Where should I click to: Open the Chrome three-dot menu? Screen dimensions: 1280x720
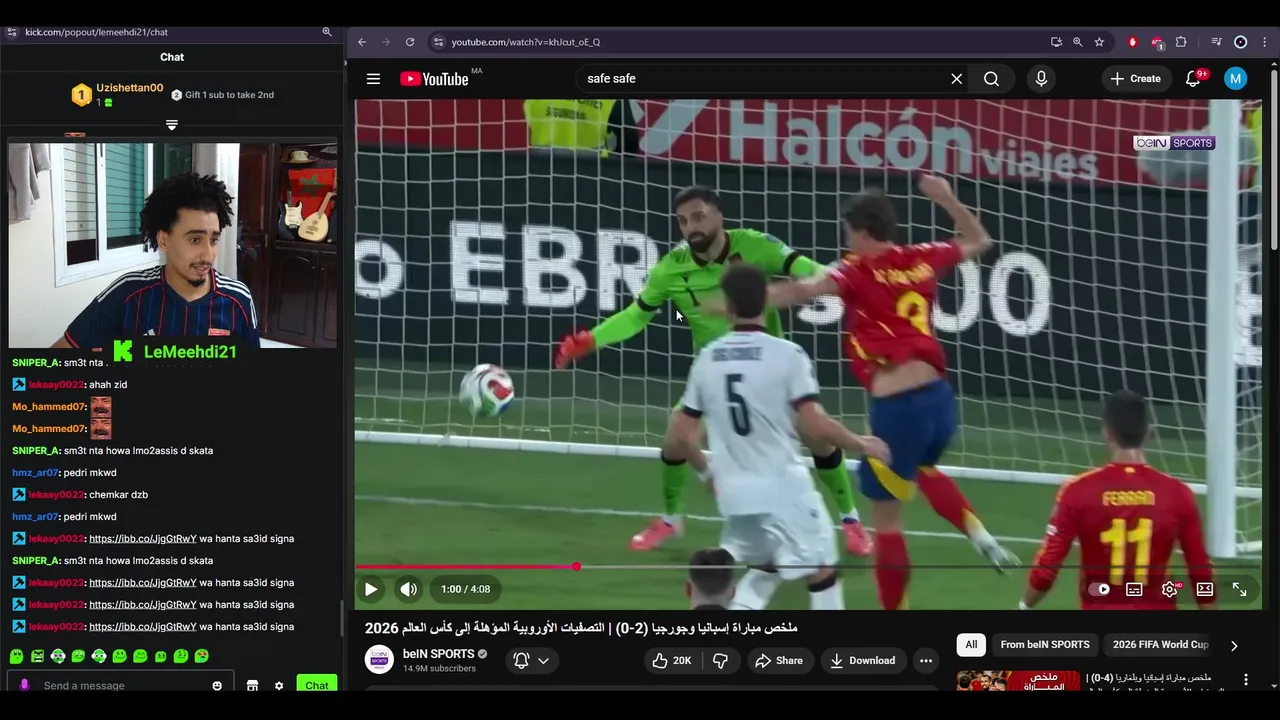(x=1263, y=42)
